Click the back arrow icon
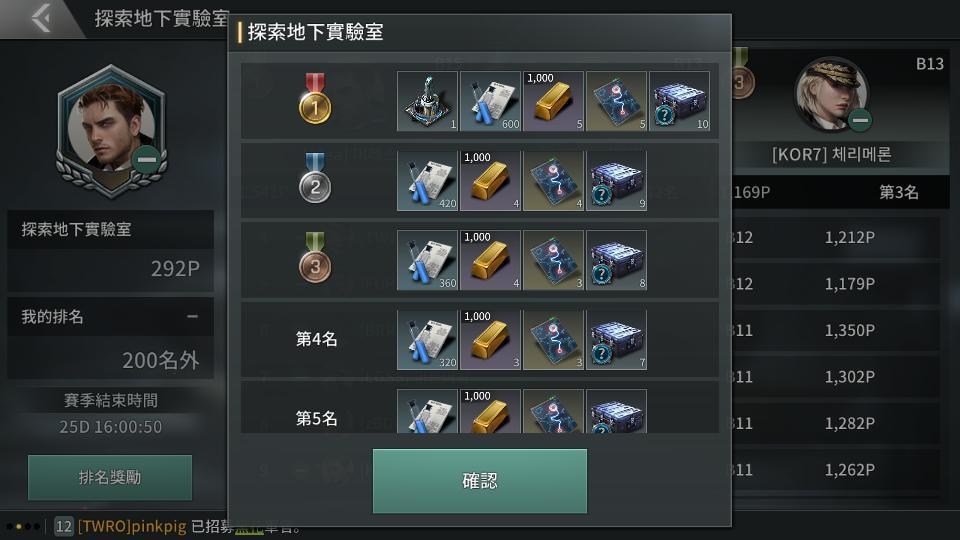The width and height of the screenshot is (960, 540). (41, 18)
